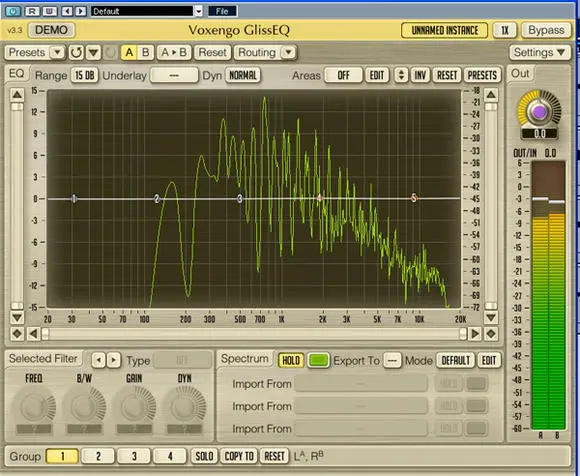Open the Export To selector
This screenshot has height=476, width=580.
(x=392, y=360)
